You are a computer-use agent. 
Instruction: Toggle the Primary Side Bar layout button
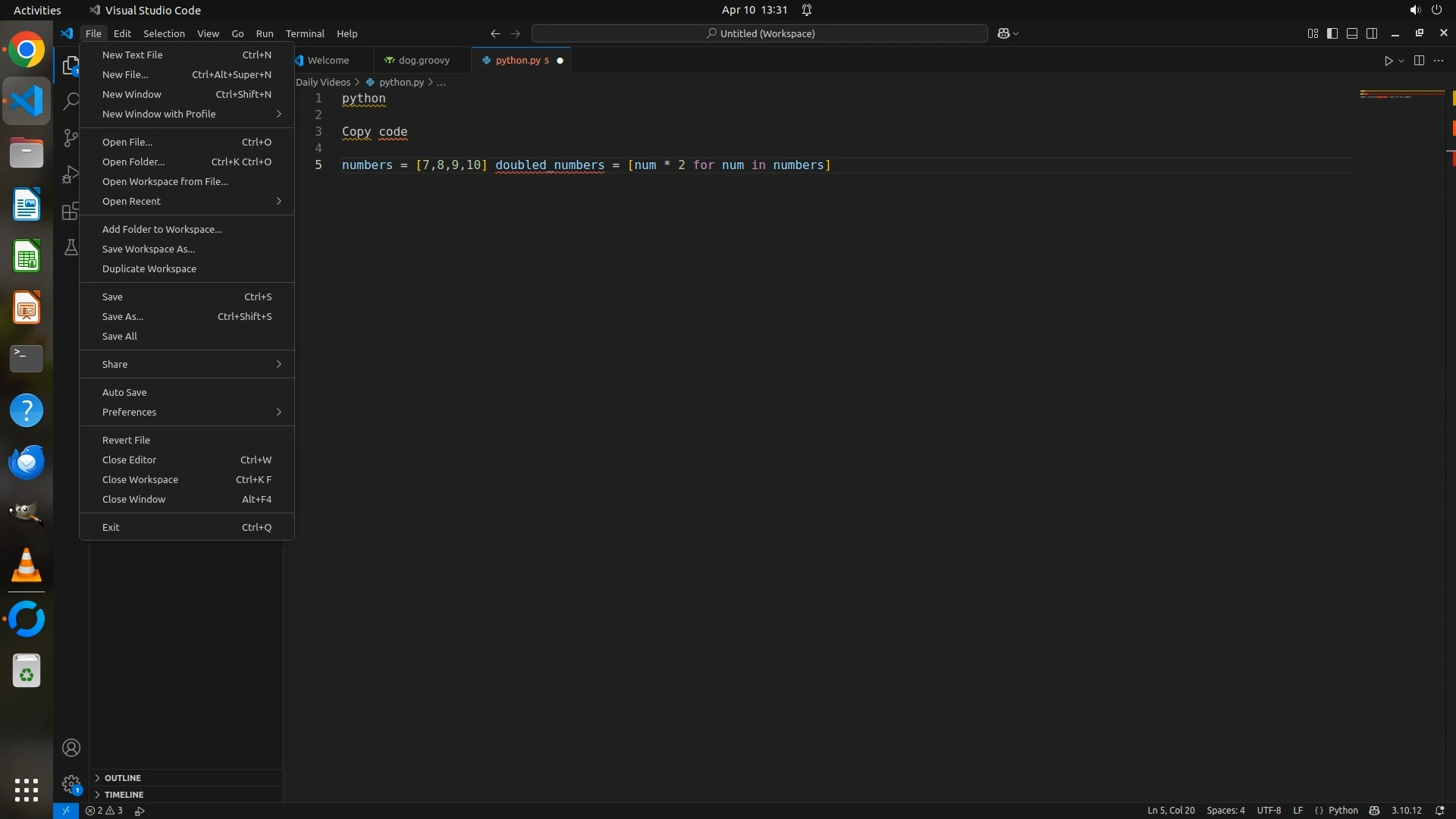(x=1332, y=33)
